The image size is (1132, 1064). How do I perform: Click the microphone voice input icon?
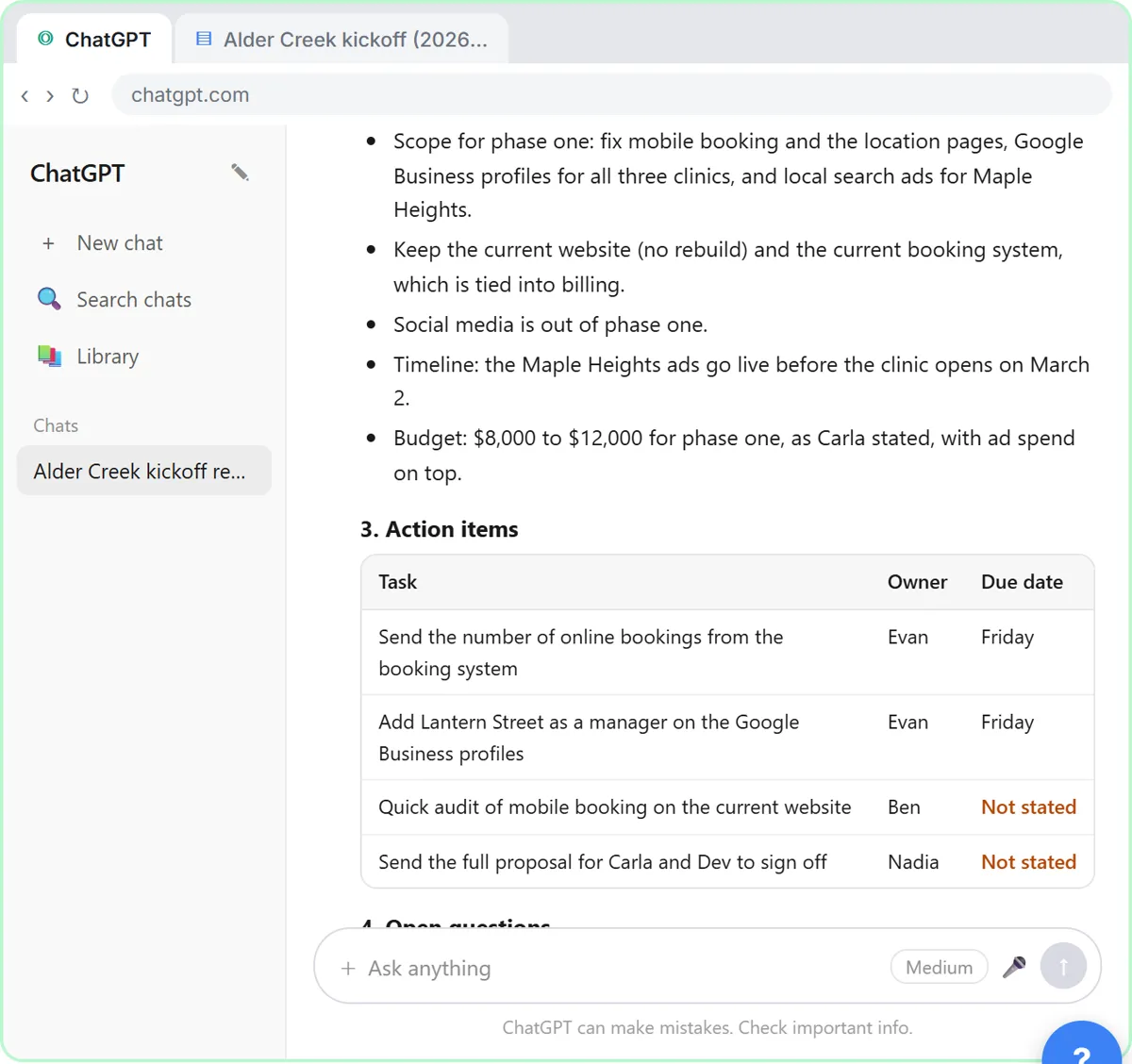1014,967
